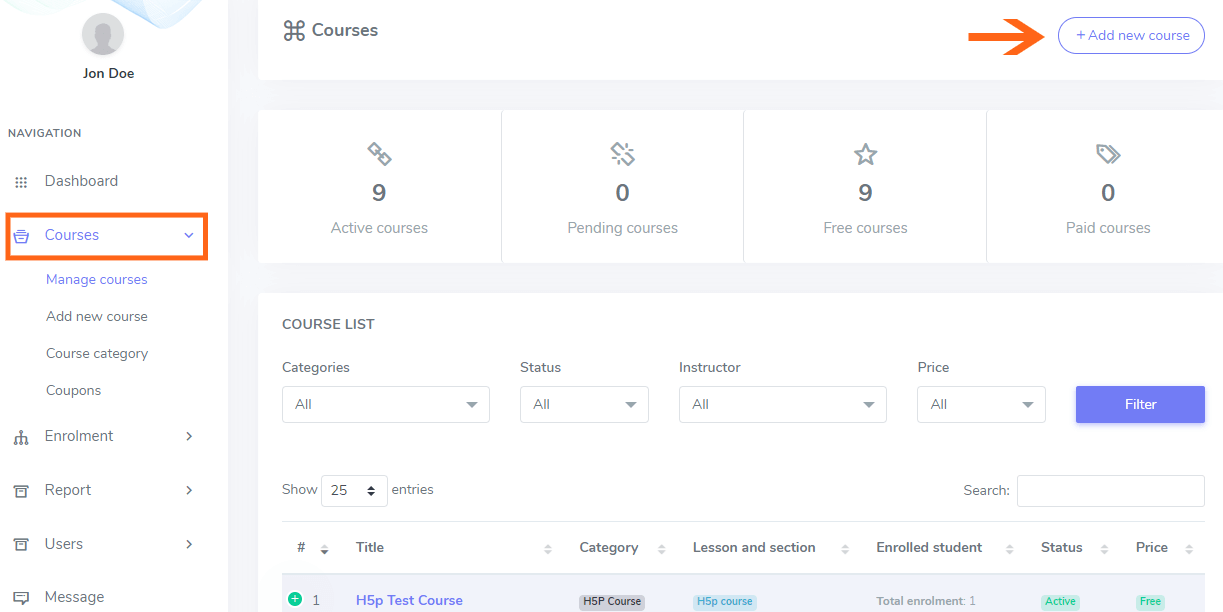Focus the course Search input field

(1110, 491)
